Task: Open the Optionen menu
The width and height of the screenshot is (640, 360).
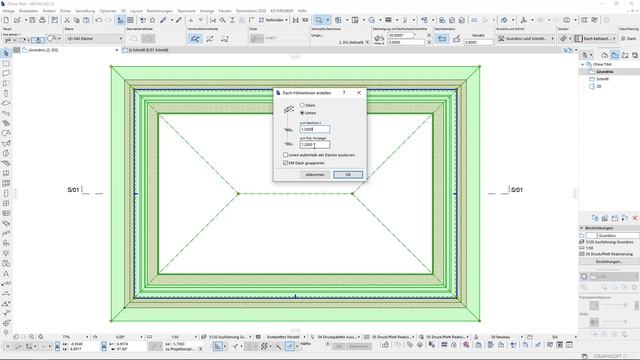Action: [108, 11]
